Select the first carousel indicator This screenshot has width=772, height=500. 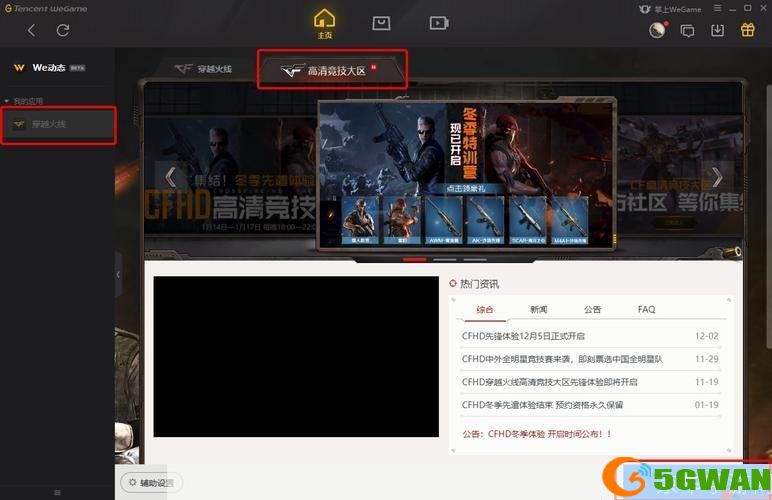(414, 259)
